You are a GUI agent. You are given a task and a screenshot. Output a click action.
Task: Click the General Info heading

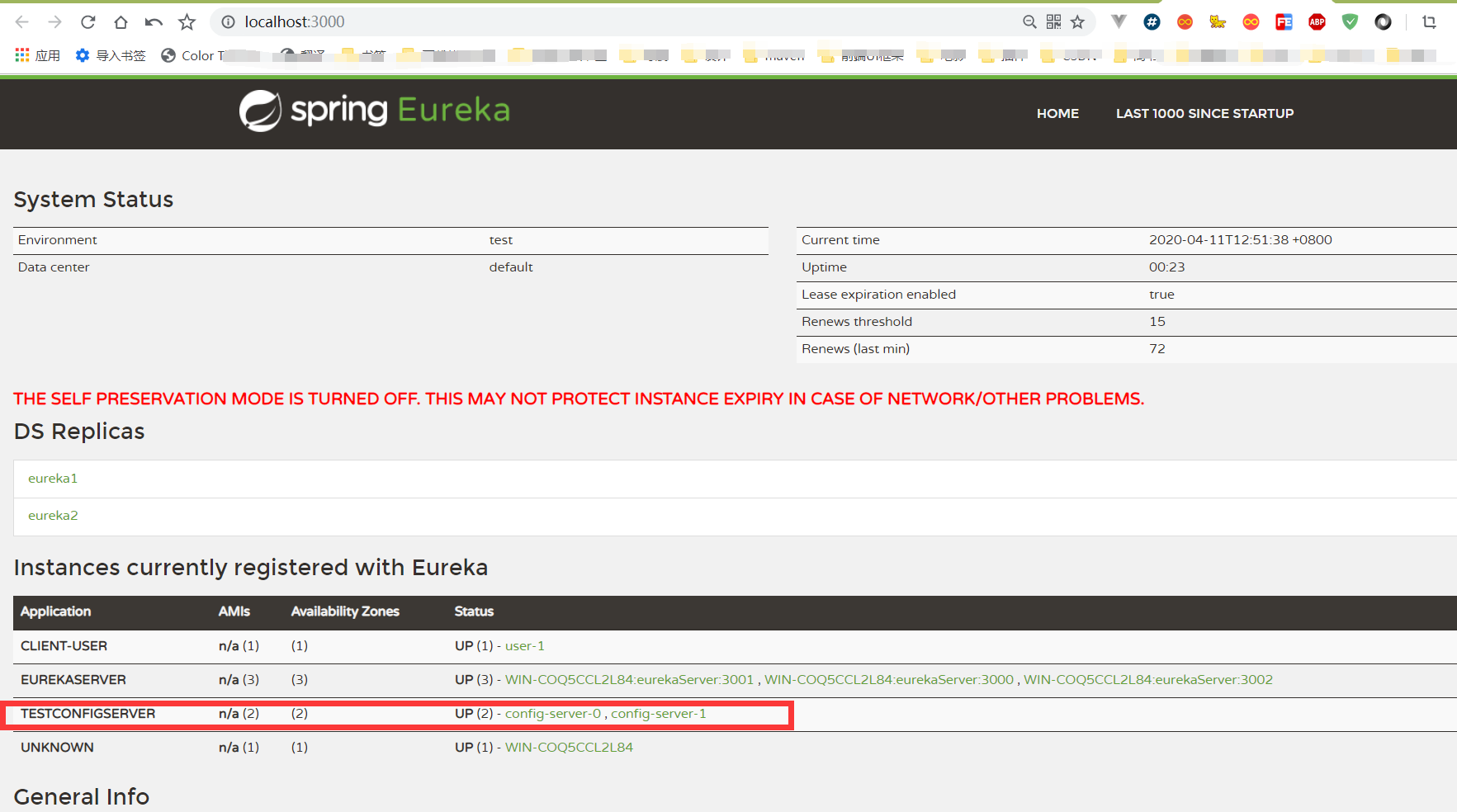82,797
